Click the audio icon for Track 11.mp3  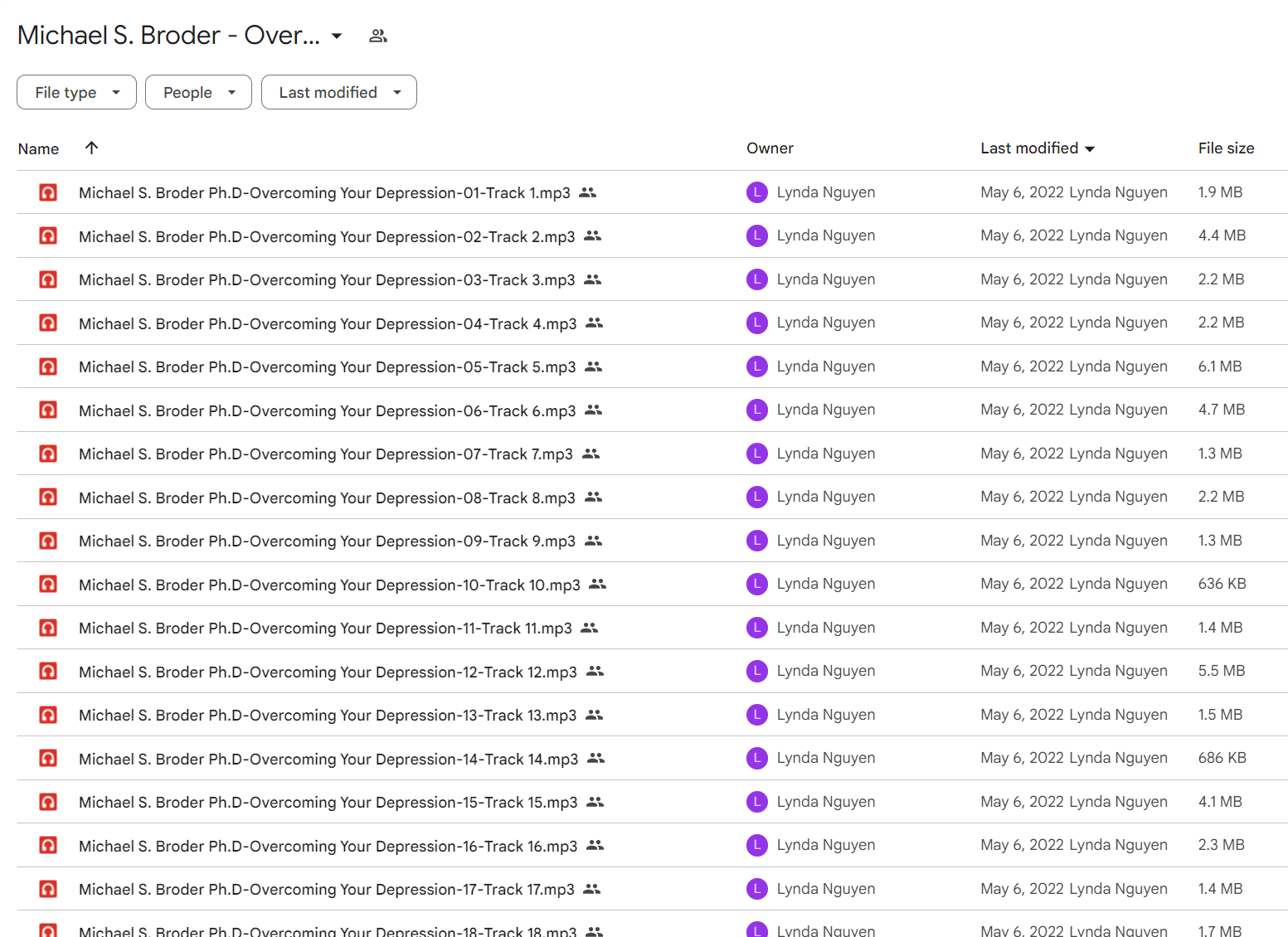pos(48,628)
